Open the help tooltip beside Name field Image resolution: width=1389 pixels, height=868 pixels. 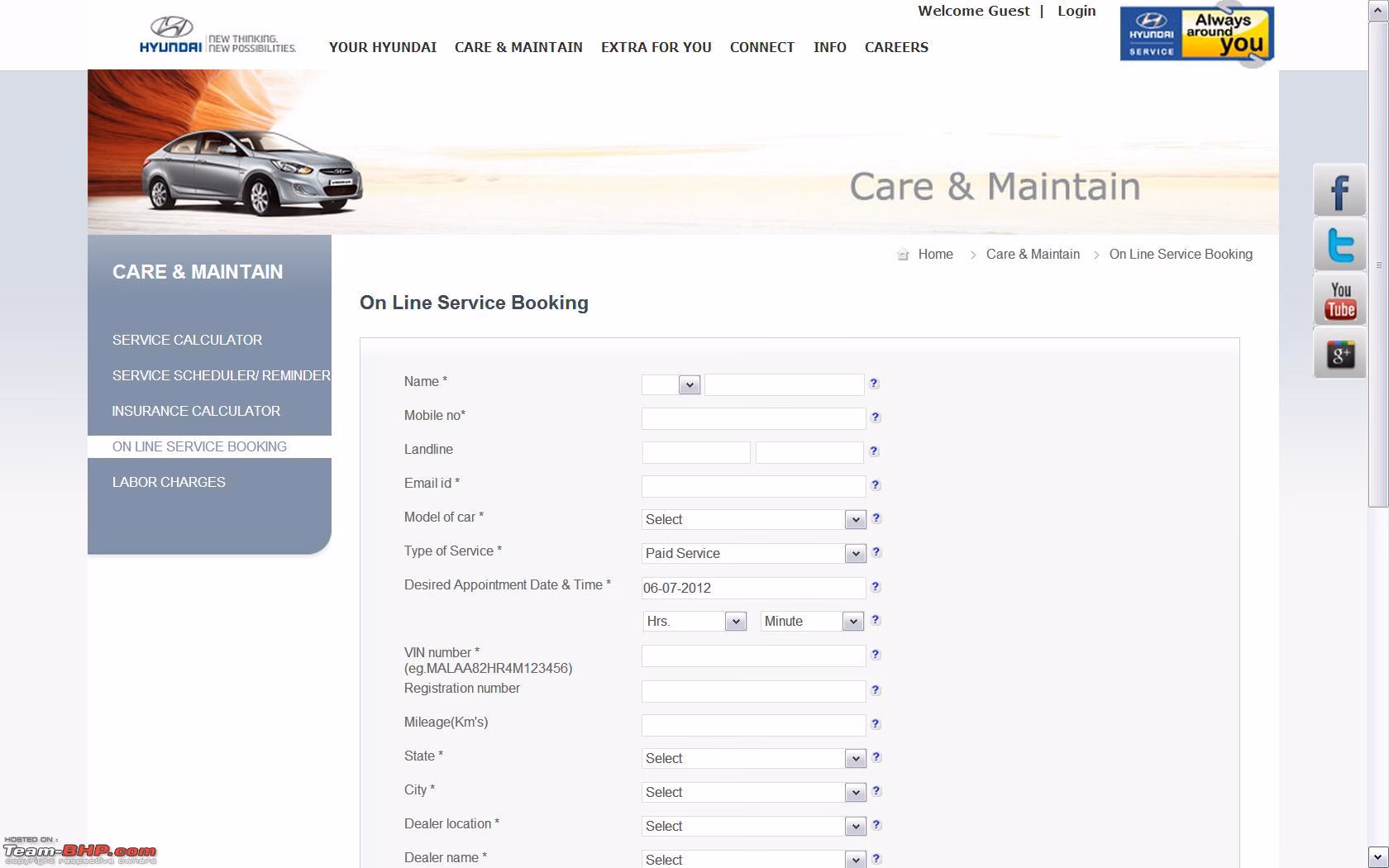[x=875, y=384]
